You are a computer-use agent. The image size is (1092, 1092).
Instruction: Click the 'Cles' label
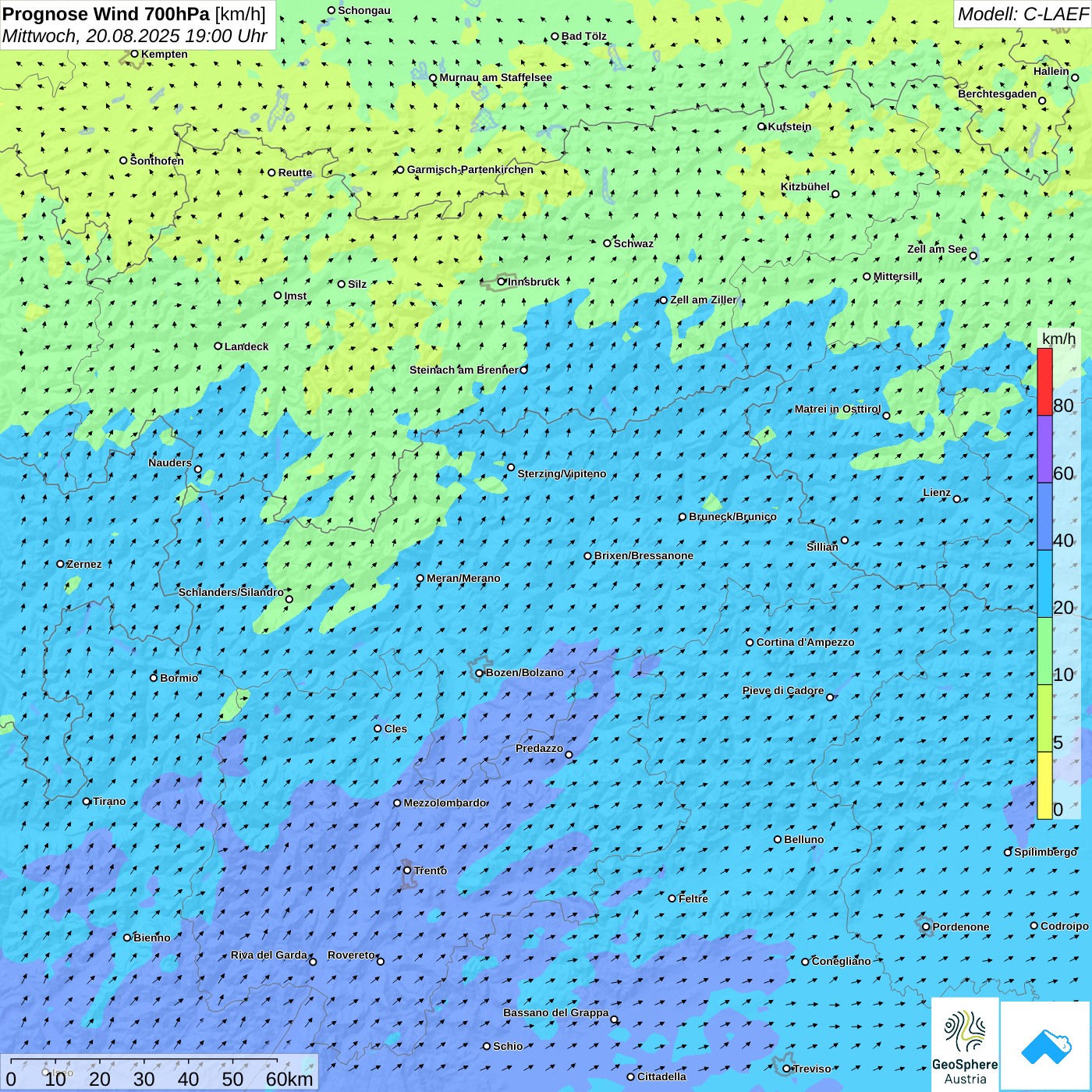(395, 729)
